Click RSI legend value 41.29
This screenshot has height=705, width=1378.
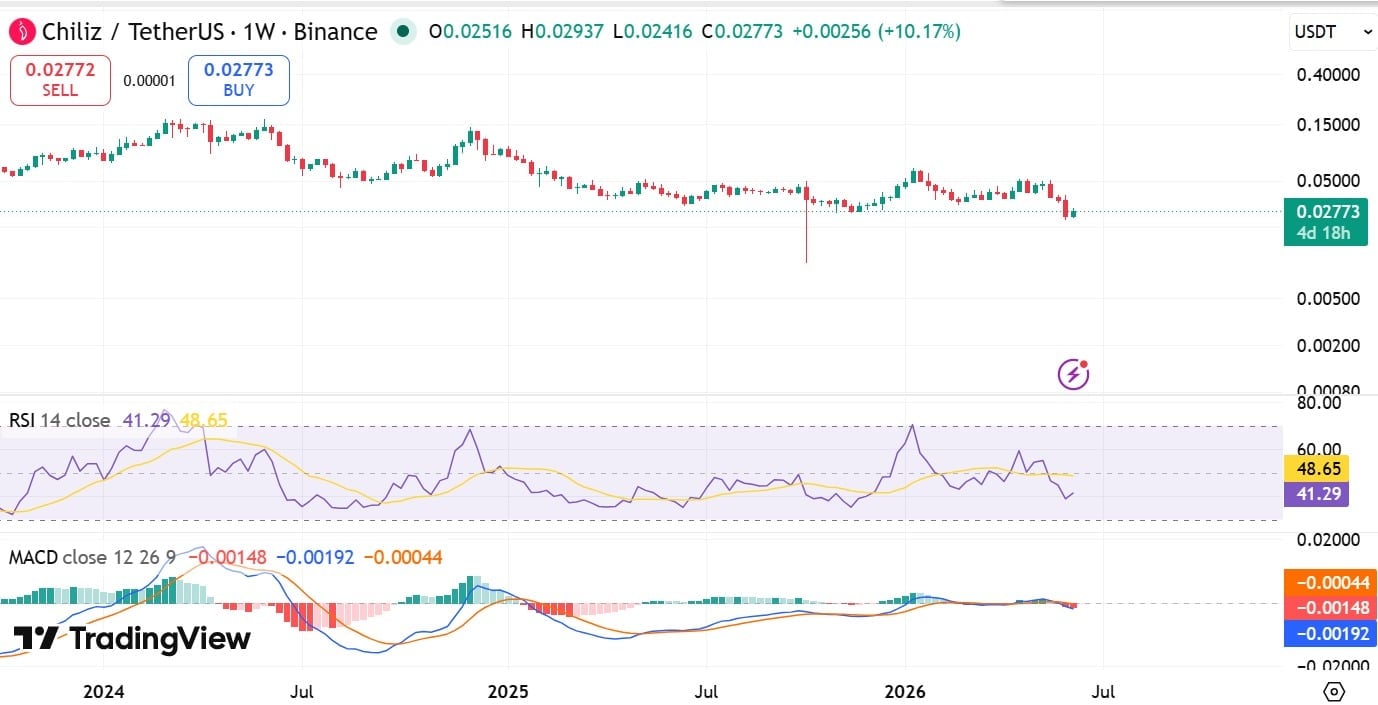(x=146, y=421)
